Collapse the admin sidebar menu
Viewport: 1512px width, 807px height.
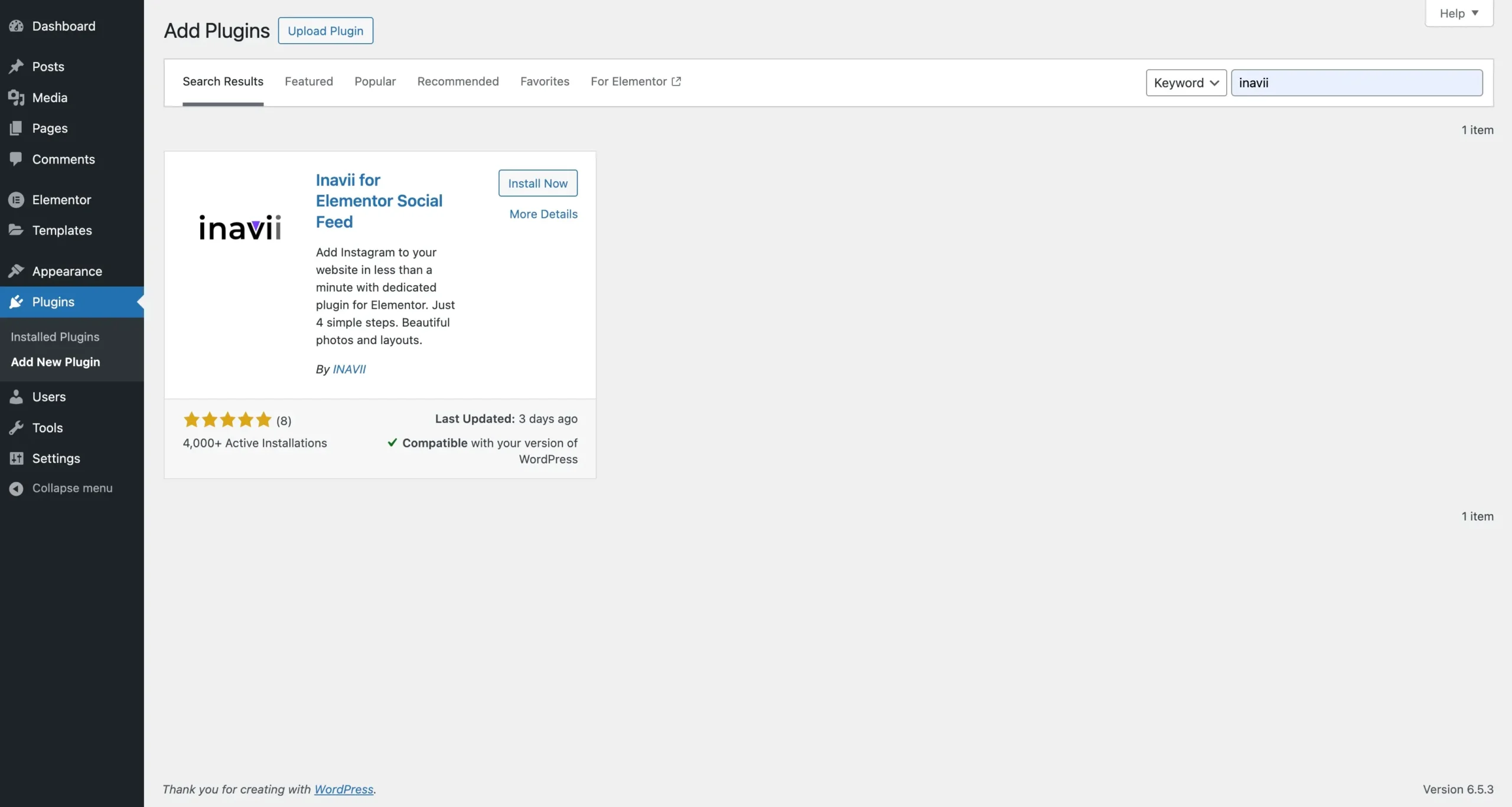pyautogui.click(x=60, y=488)
